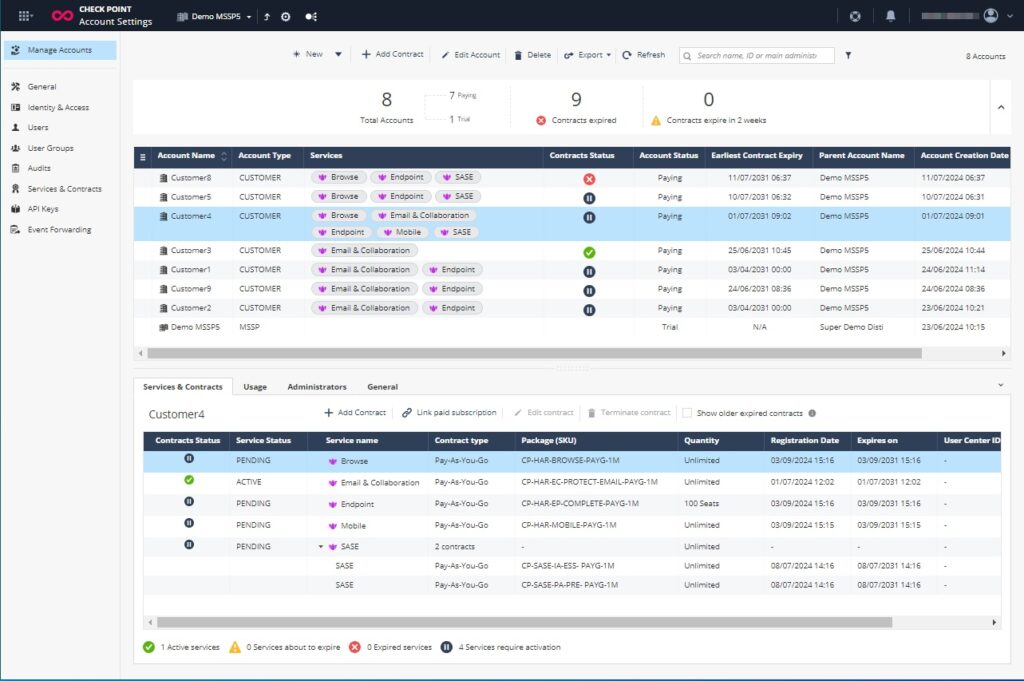Toggle the filter icon beside the search box
This screenshot has width=1024, height=681.
pos(848,56)
